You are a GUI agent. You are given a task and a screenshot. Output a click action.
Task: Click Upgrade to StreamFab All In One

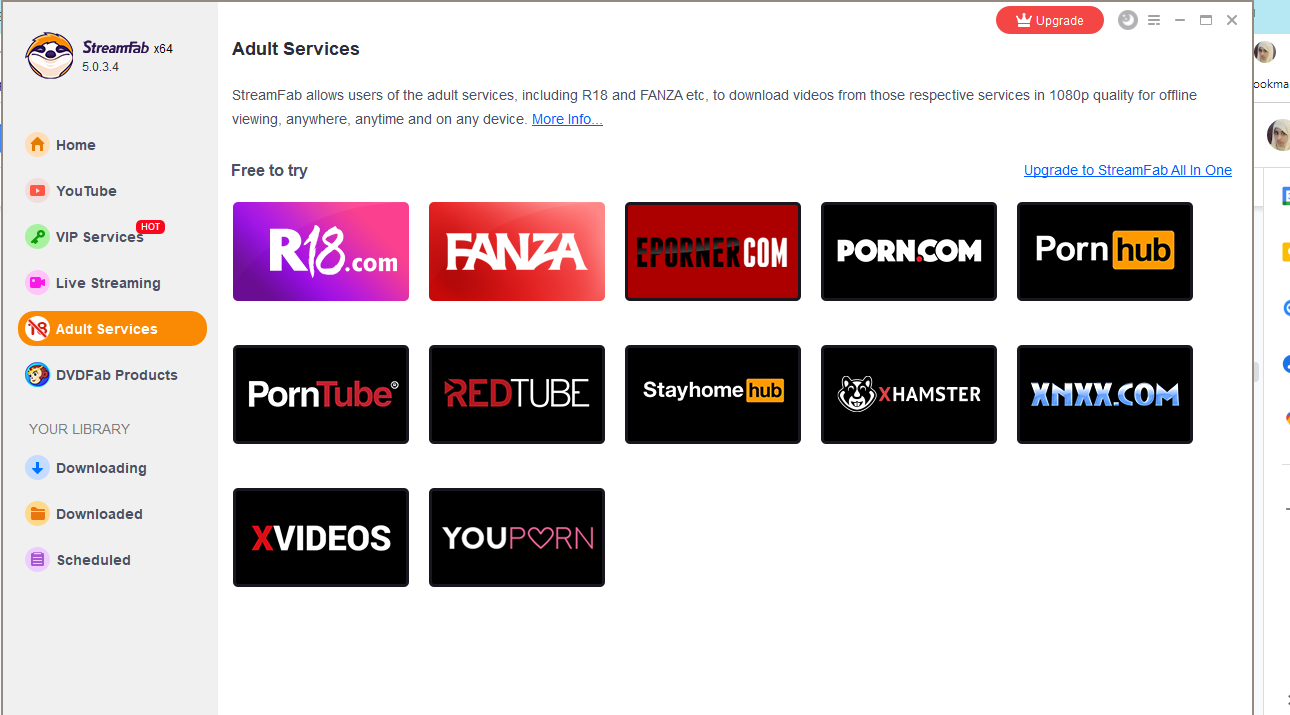[1128, 170]
